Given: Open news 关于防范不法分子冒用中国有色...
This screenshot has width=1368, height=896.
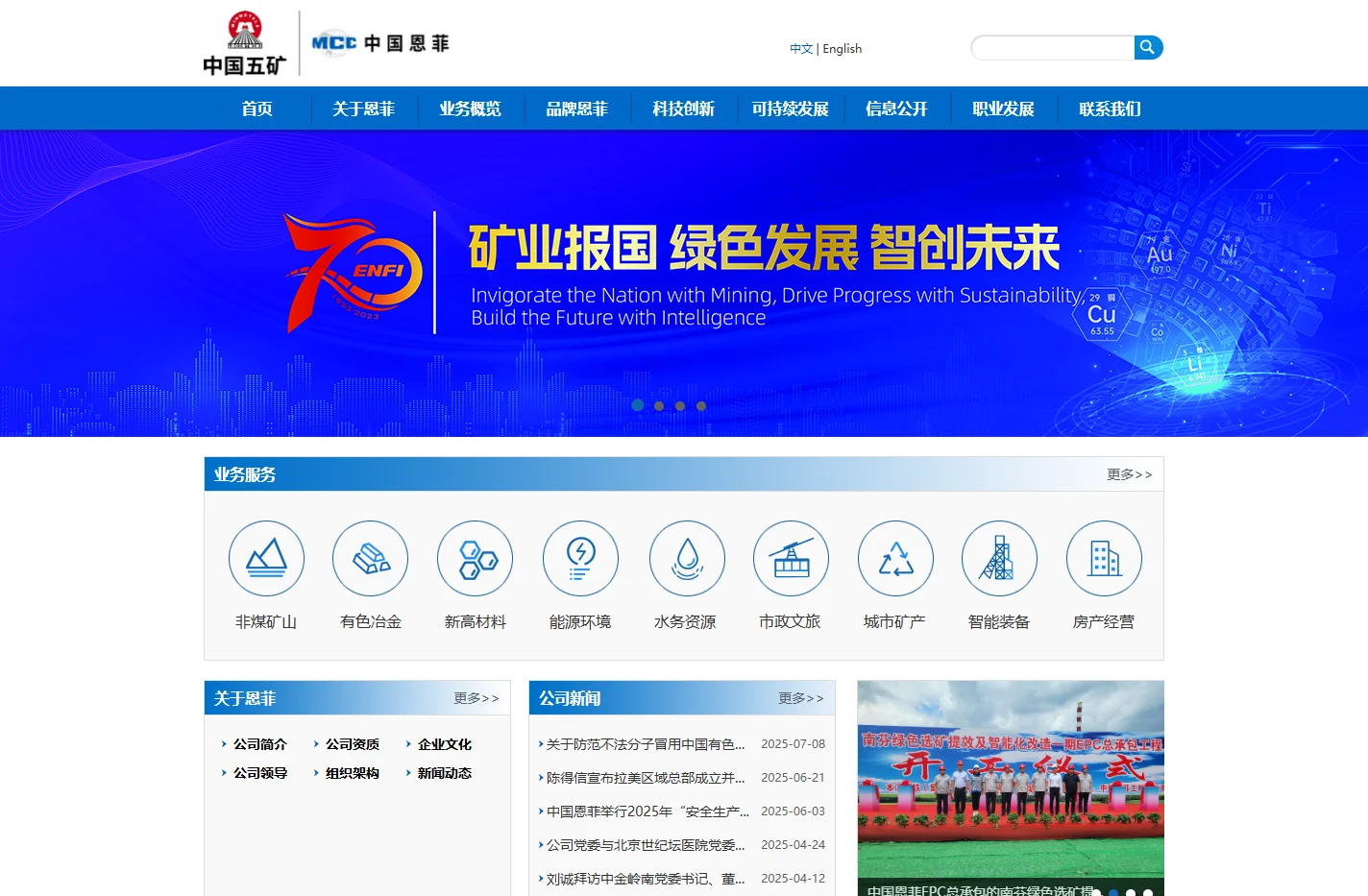Looking at the screenshot, I should pyautogui.click(x=646, y=744).
